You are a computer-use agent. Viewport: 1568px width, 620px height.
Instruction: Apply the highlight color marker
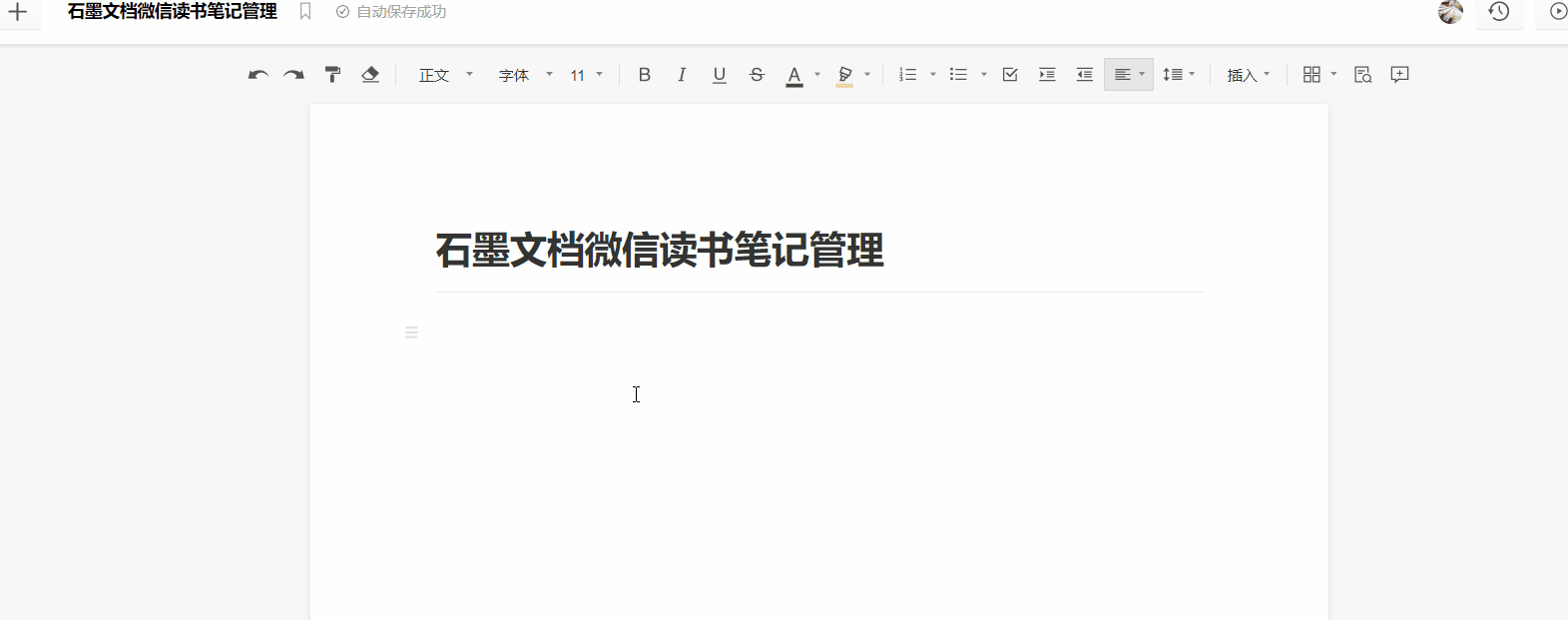pos(844,75)
